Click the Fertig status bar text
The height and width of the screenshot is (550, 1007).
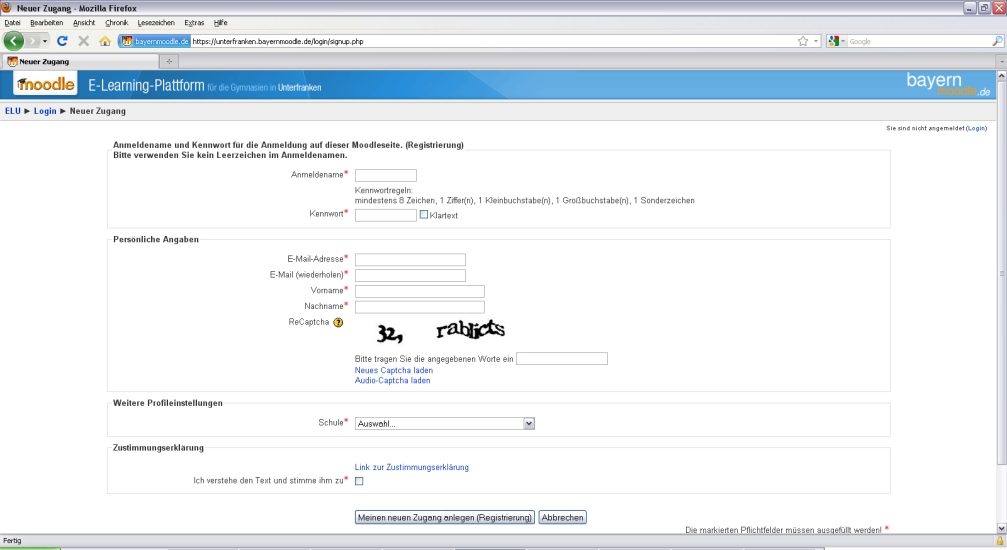coord(12,541)
